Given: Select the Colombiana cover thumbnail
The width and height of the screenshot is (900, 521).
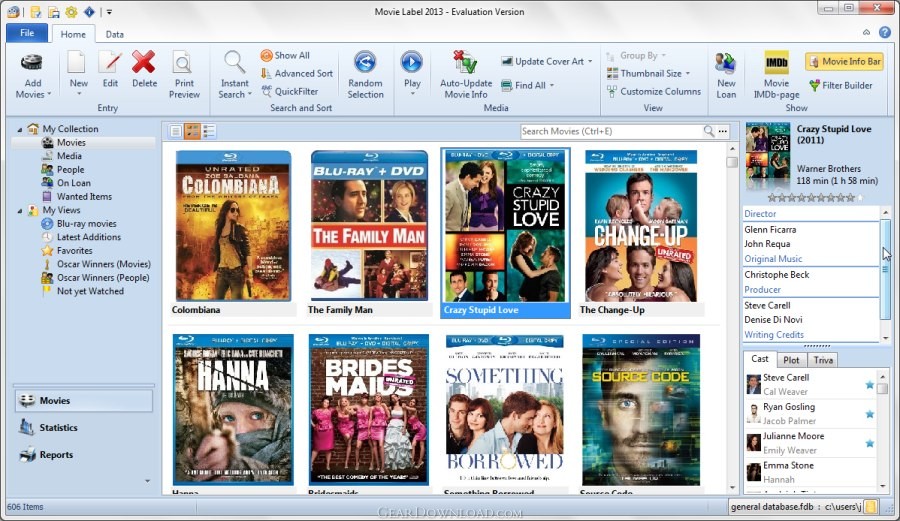Looking at the screenshot, I should pos(233,225).
